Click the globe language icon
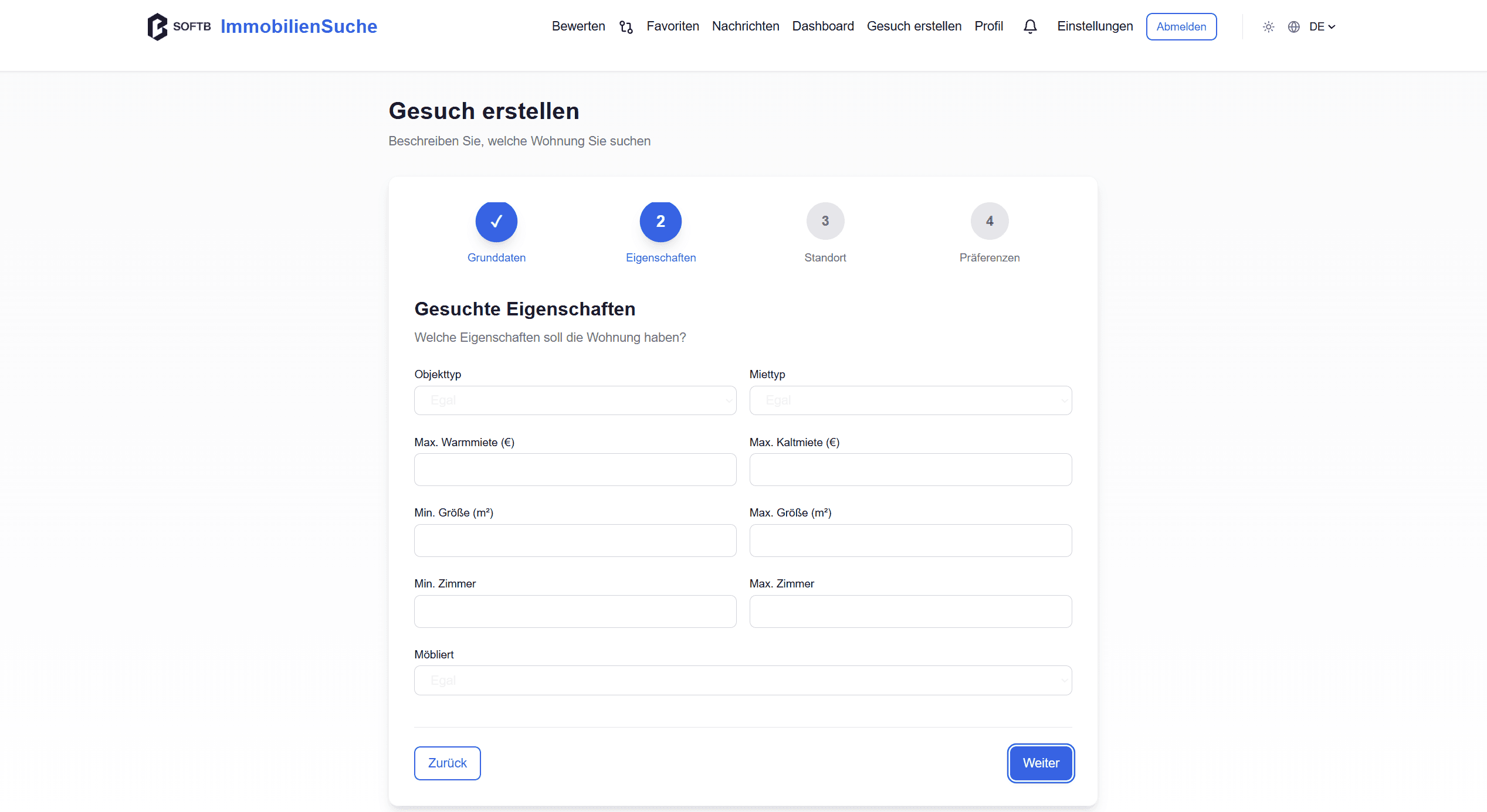 (x=1293, y=27)
